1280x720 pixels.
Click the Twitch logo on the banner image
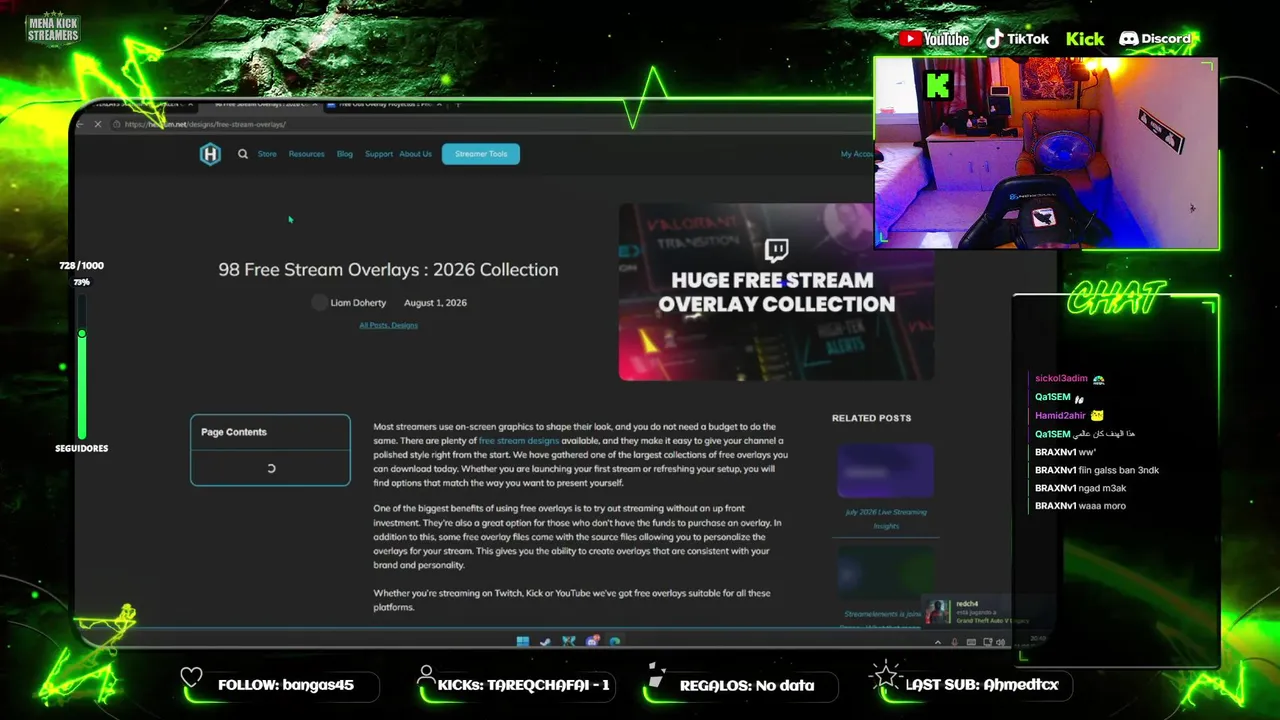pos(776,250)
